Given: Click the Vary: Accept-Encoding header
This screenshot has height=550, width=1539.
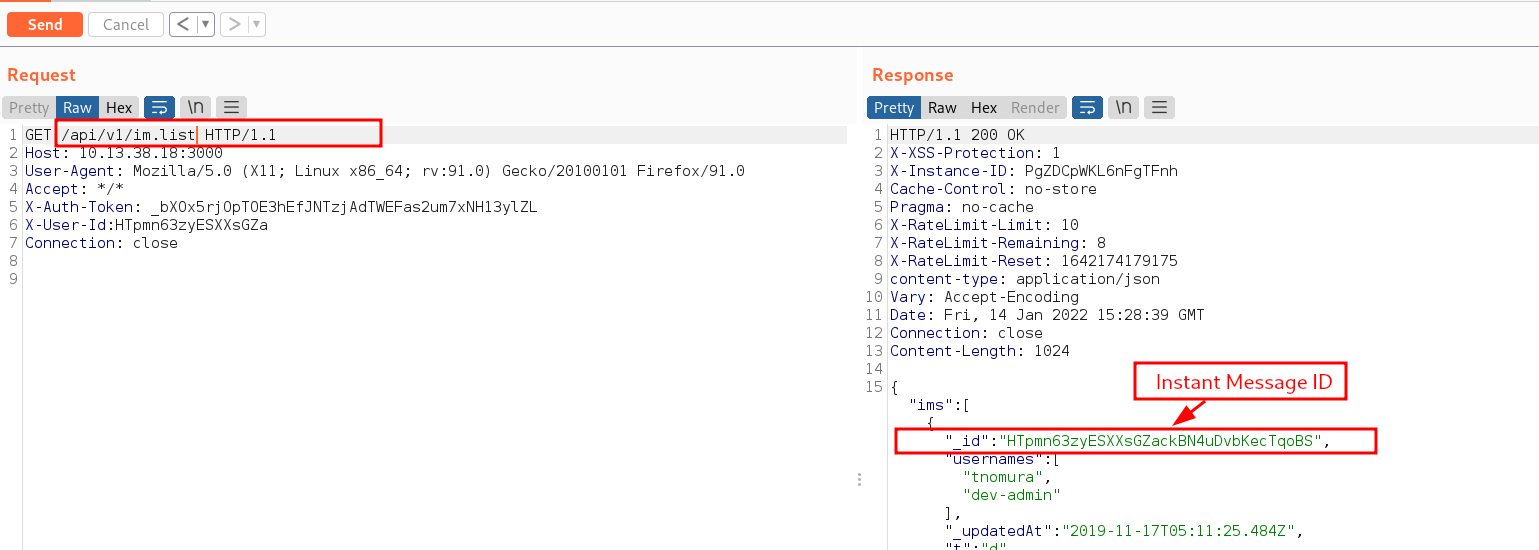Looking at the screenshot, I should point(984,297).
